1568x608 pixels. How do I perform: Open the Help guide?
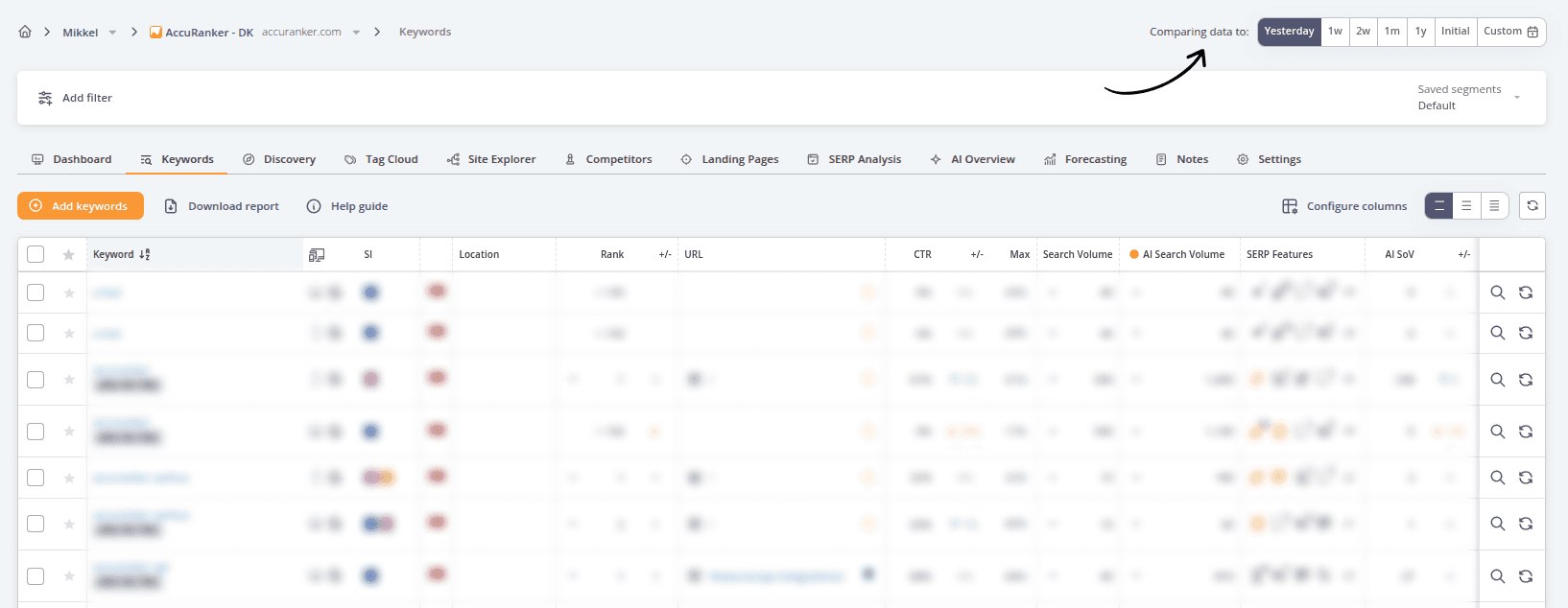pos(347,206)
